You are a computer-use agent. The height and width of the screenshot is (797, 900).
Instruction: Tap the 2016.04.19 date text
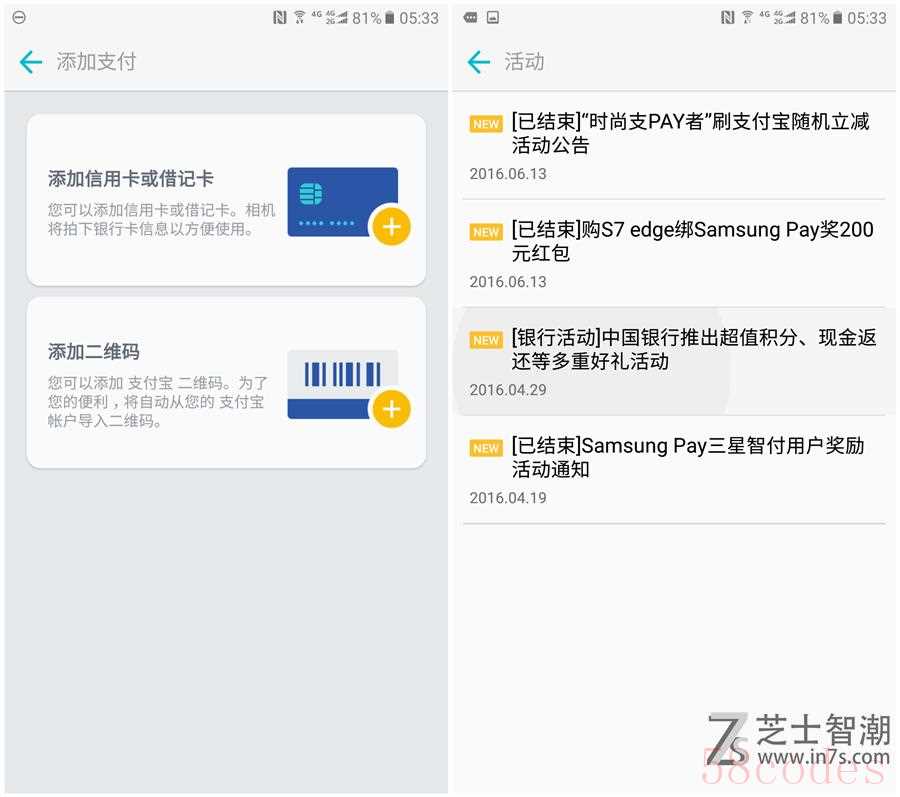[x=508, y=497]
